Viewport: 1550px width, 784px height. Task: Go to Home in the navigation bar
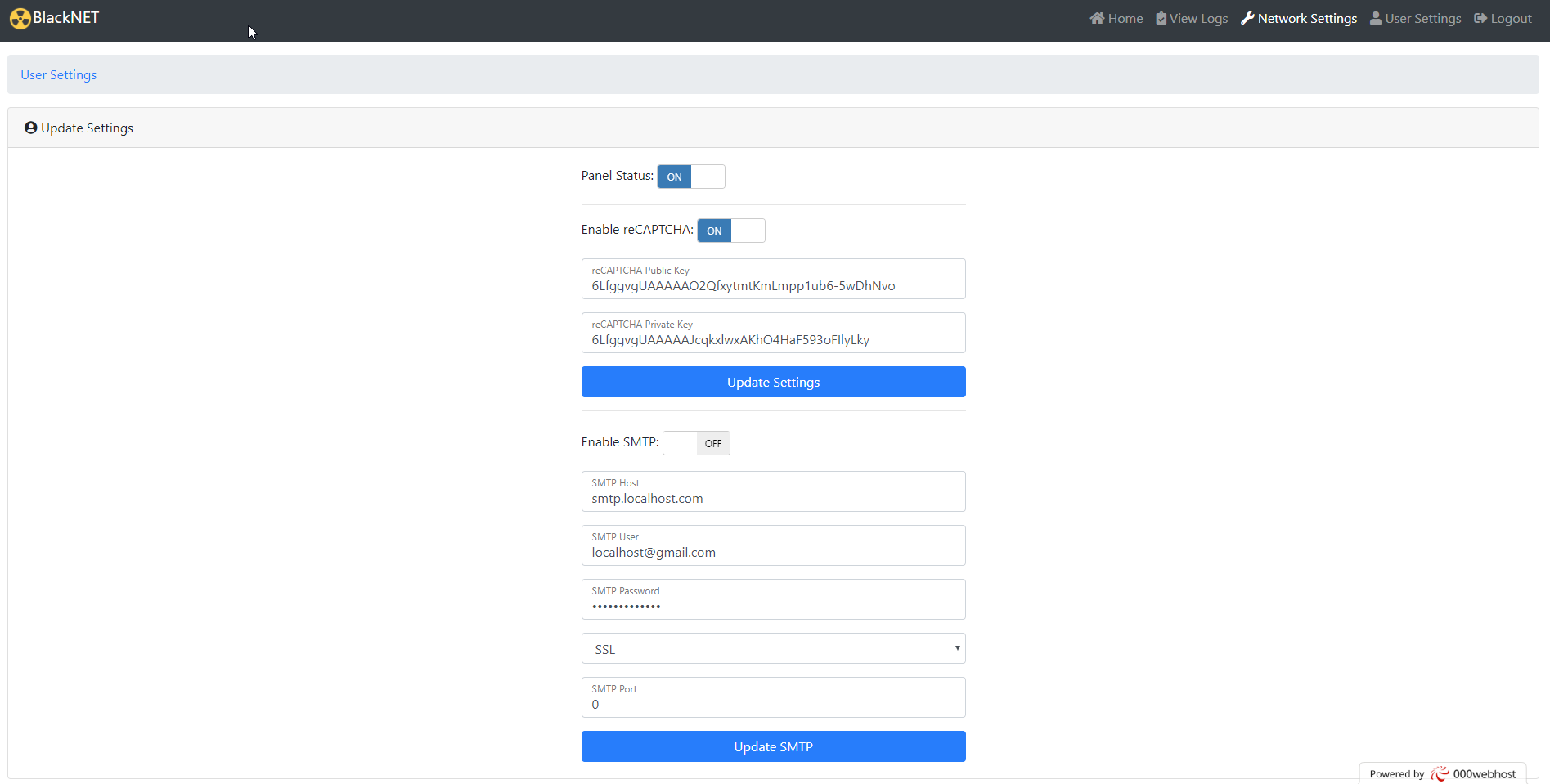1125,18
